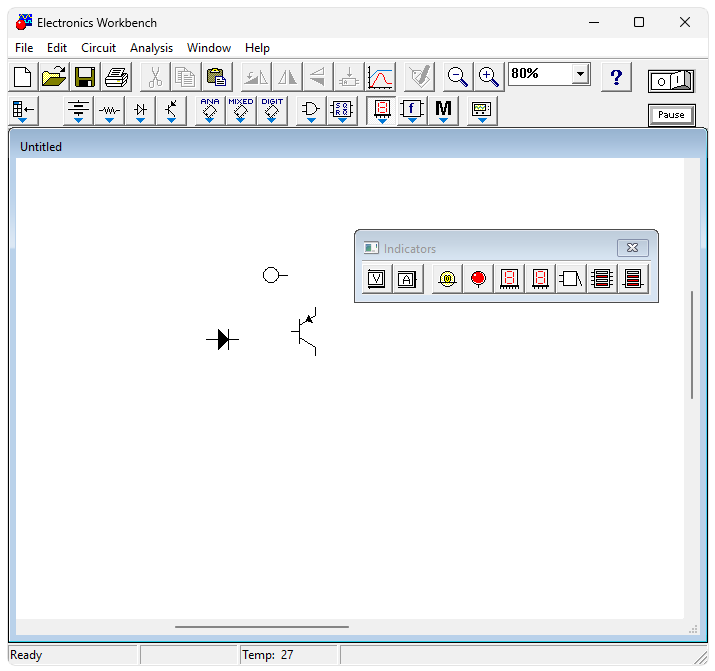Click Flip Vertical icon
Screen dimensions: 715x671
tap(318, 77)
